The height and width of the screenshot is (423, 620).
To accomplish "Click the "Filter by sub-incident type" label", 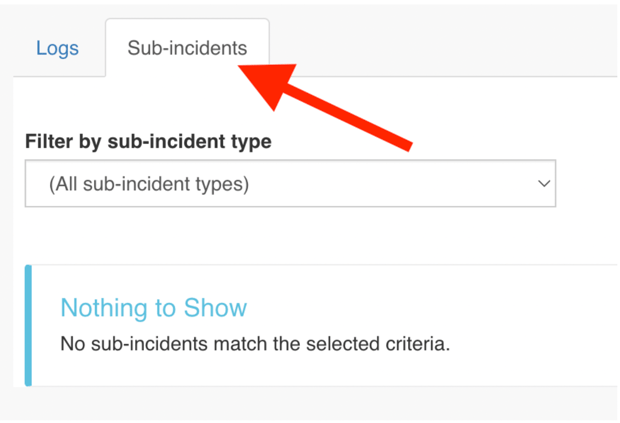I will (x=148, y=142).
